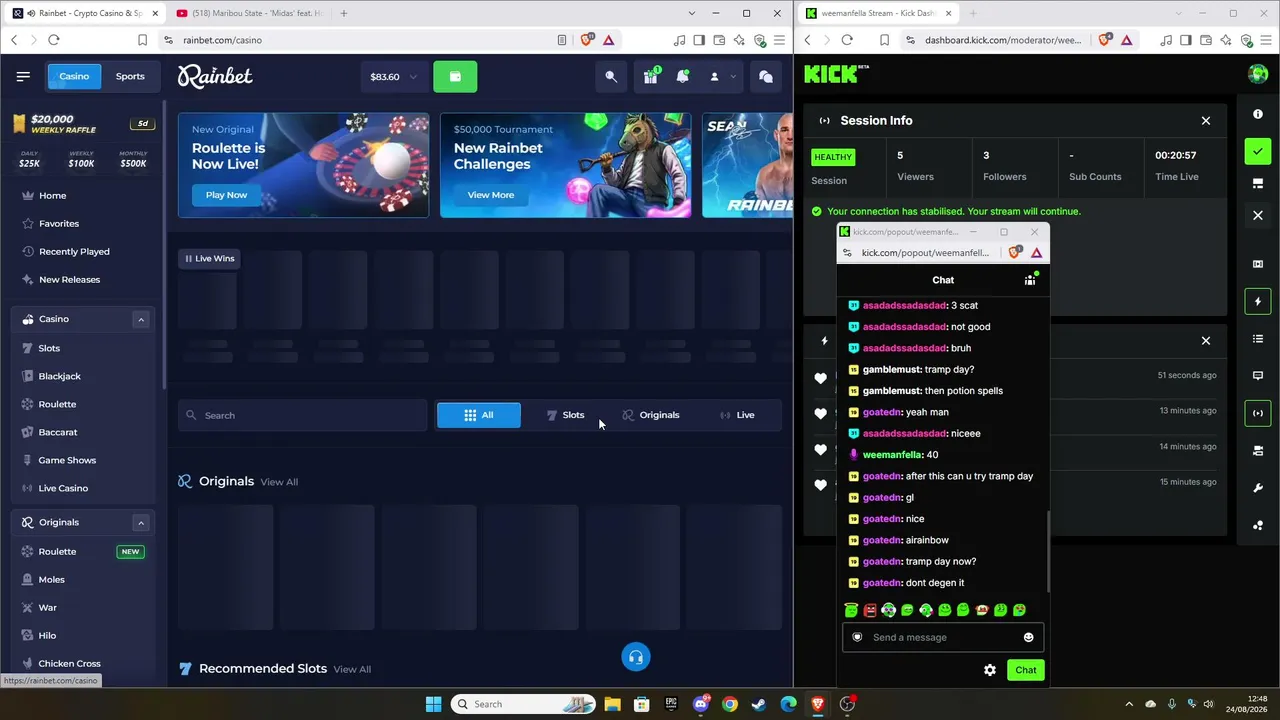Select the Live filter tab
This screenshot has height=720, width=1280.
pyautogui.click(x=737, y=415)
